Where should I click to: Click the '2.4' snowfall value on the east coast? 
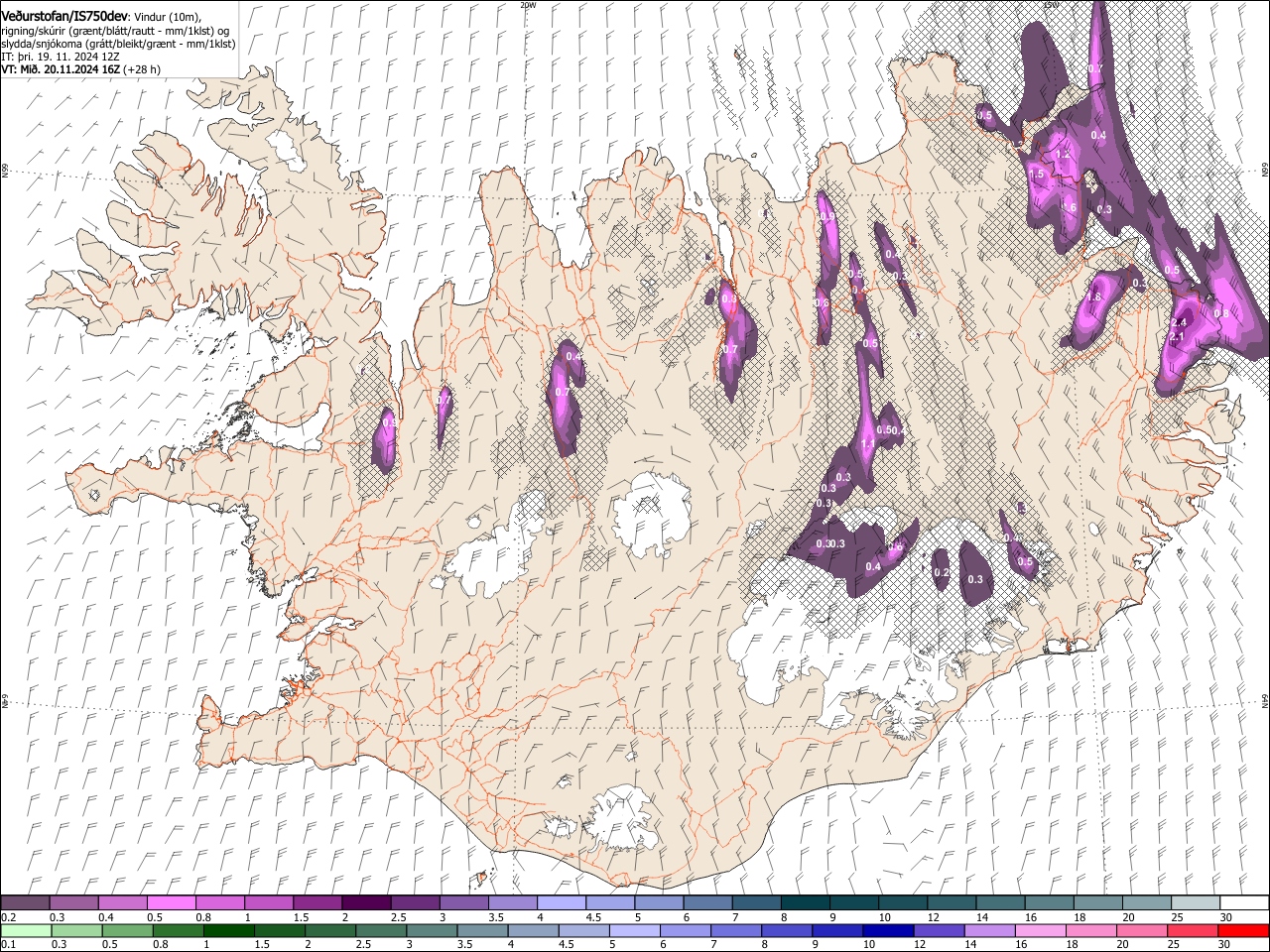1180,323
